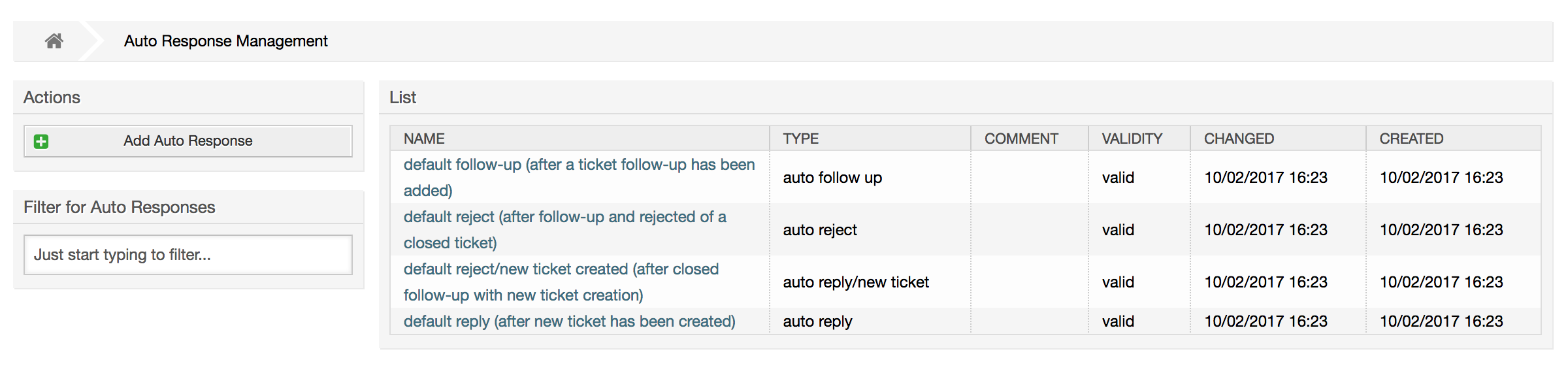1568x377 pixels.
Task: Open the default reply auto response
Action: pos(568,321)
